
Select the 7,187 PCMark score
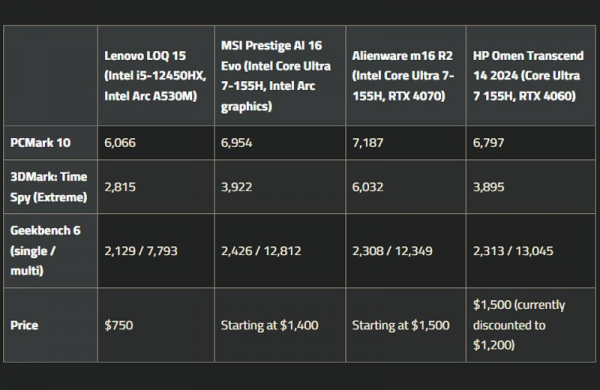click(x=368, y=143)
